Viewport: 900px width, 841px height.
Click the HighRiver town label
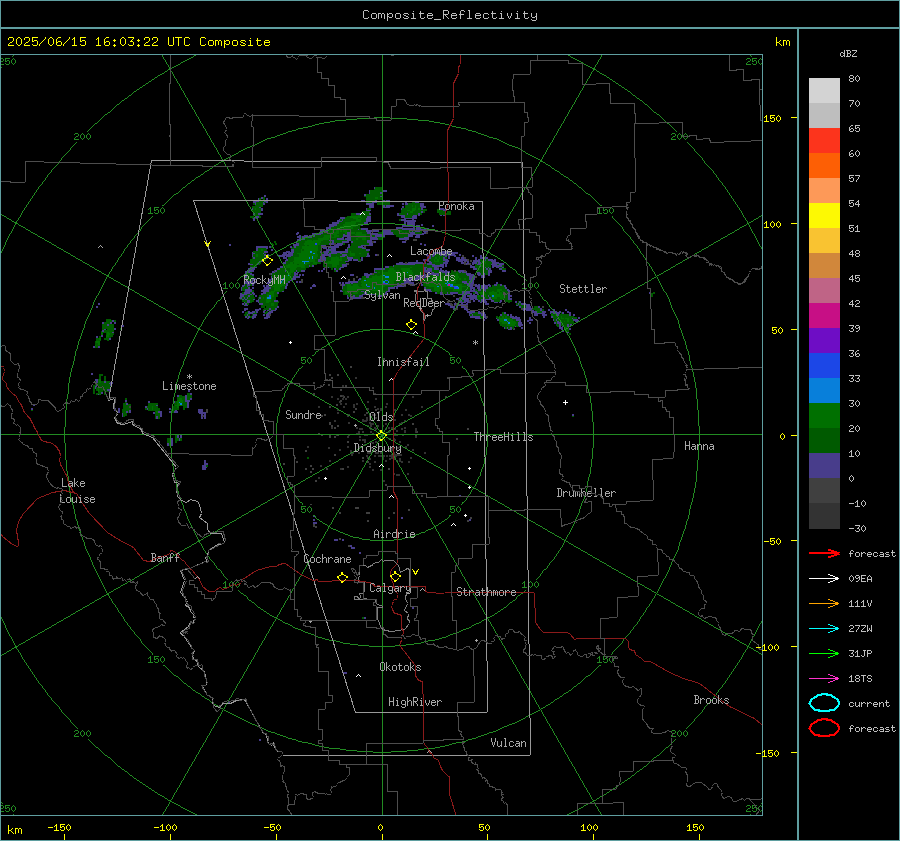(x=415, y=702)
